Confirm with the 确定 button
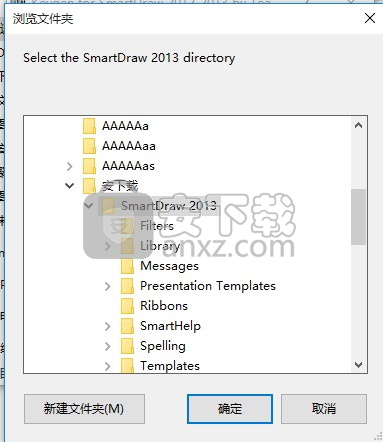 [230, 409]
